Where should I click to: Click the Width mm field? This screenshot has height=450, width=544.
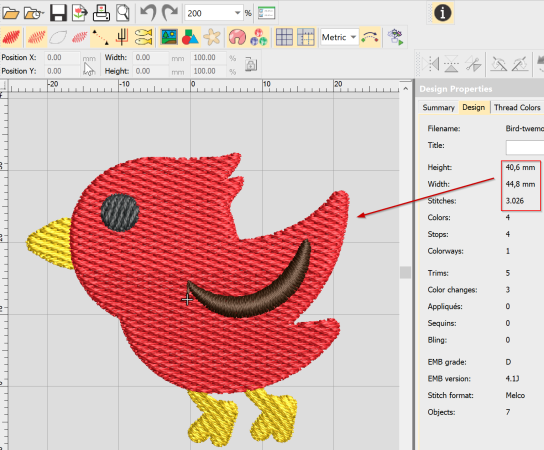coord(151,57)
